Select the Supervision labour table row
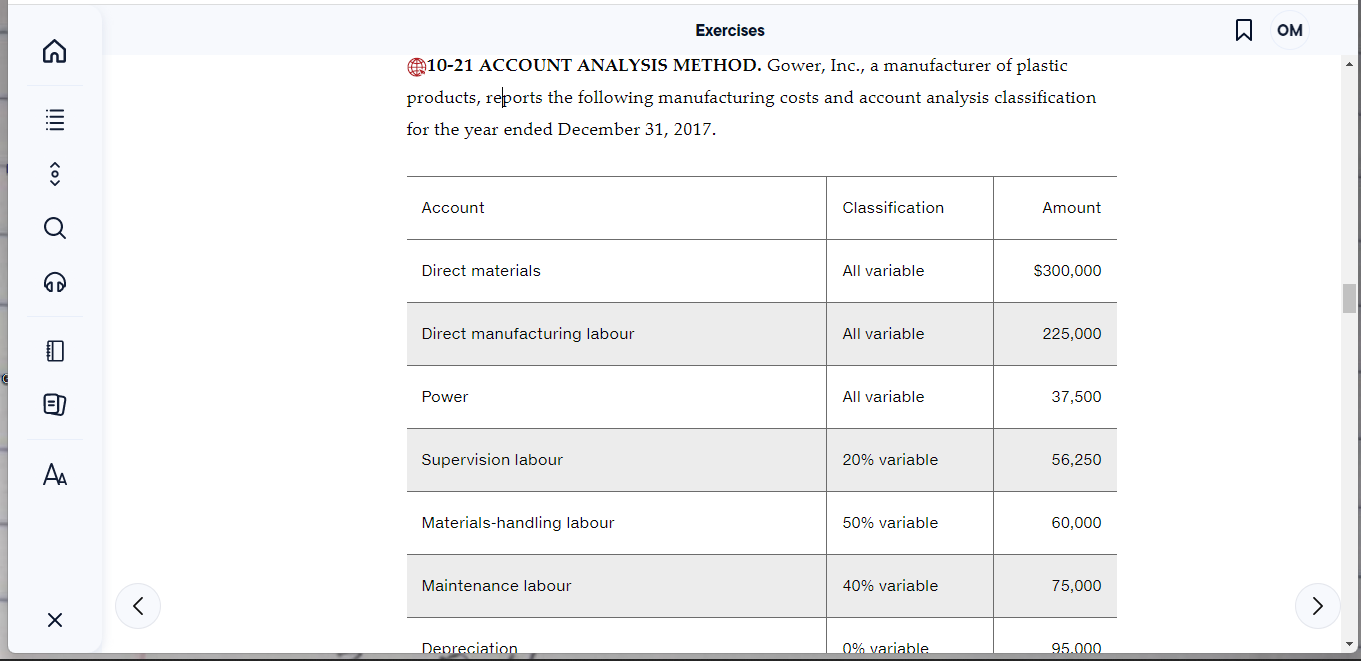Screen dimensions: 1361x661 600,459
